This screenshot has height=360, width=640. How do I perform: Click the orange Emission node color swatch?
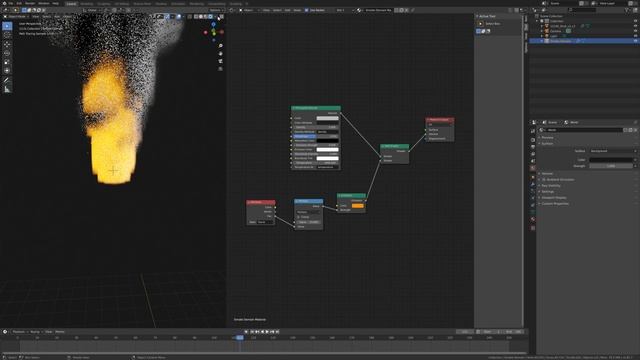tap(358, 206)
